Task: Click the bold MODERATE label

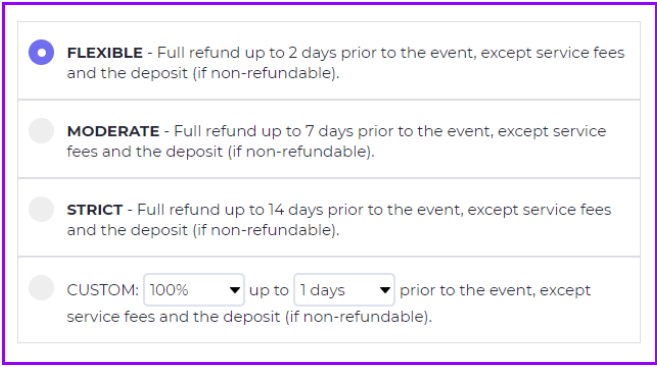Action: pyautogui.click(x=113, y=131)
